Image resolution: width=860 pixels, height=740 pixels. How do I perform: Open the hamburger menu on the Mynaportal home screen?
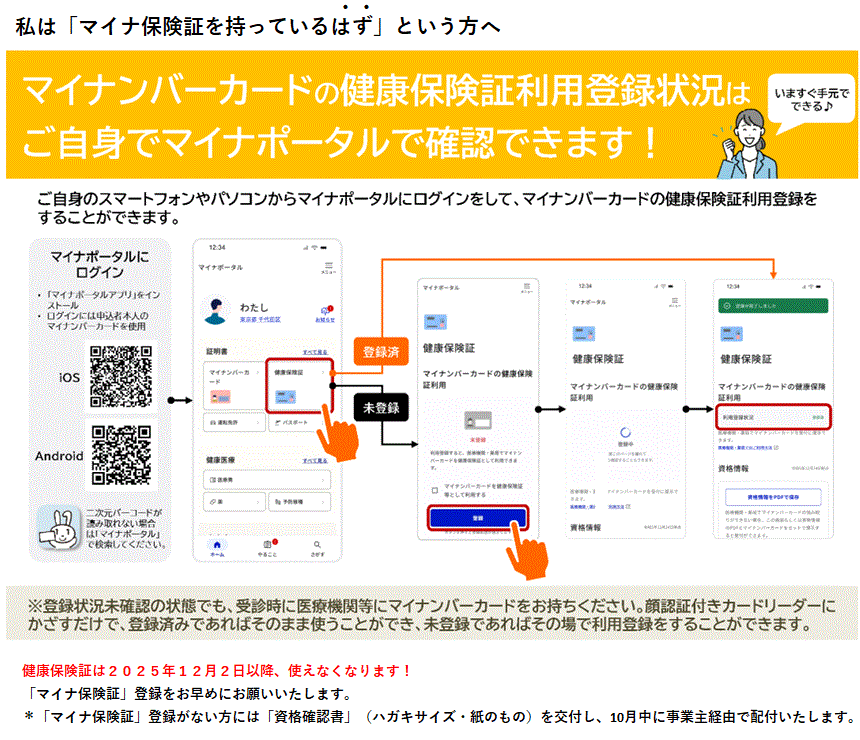[329, 268]
